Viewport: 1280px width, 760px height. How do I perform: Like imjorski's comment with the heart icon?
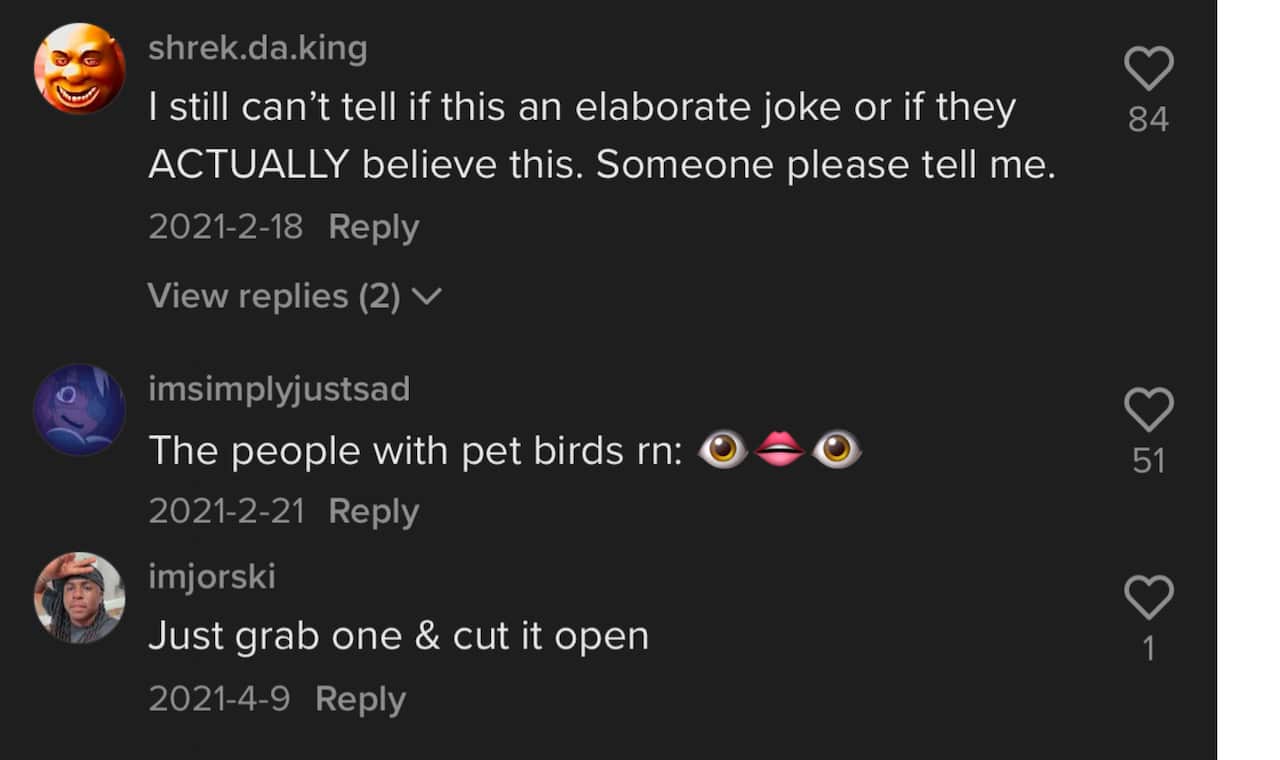[1148, 597]
